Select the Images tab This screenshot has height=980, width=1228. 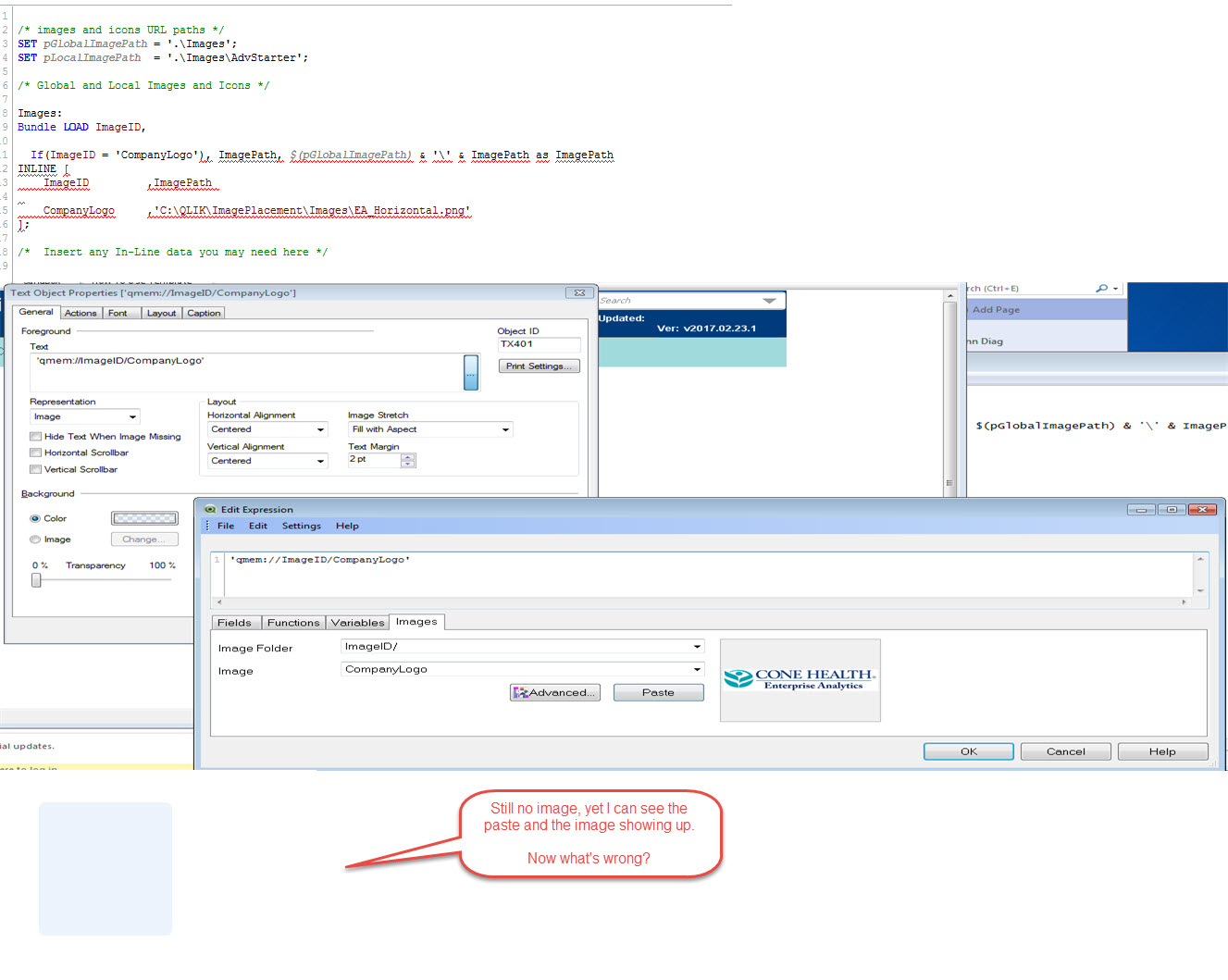416,622
